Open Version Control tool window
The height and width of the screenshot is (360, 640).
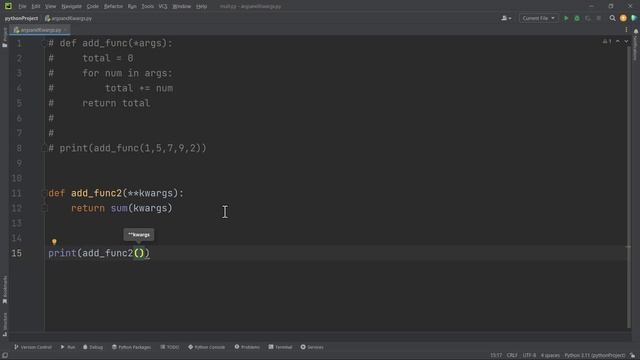33,347
